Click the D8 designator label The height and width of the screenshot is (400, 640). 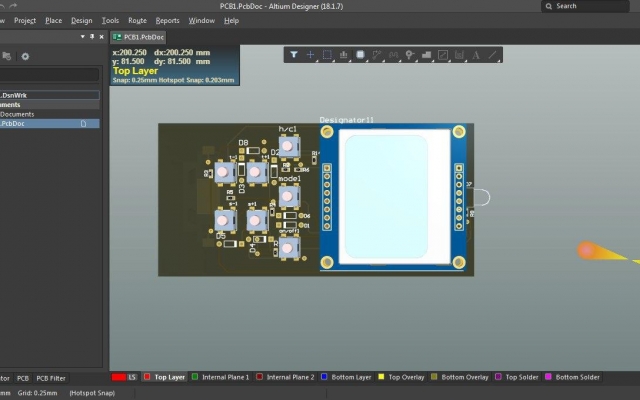coord(243,142)
